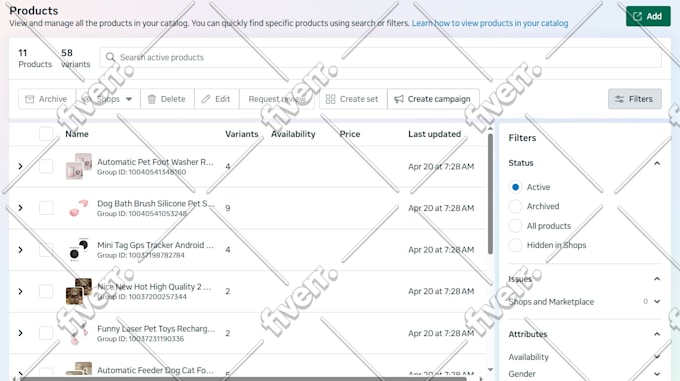Select the Funny Laser Pet Toys checkbox
This screenshot has width=680, height=381.
tap(46, 333)
